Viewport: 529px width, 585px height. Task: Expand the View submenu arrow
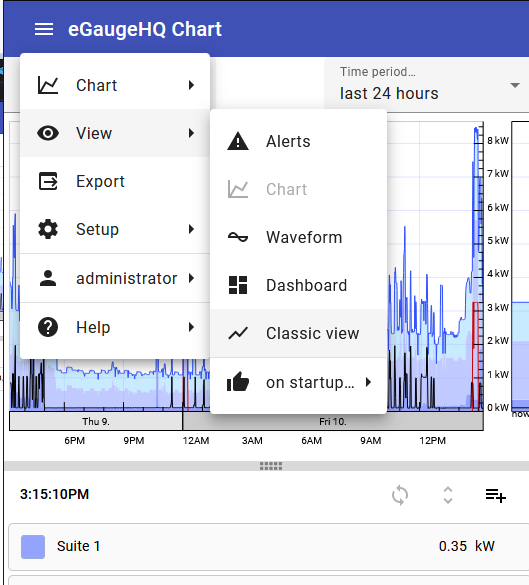pos(191,133)
